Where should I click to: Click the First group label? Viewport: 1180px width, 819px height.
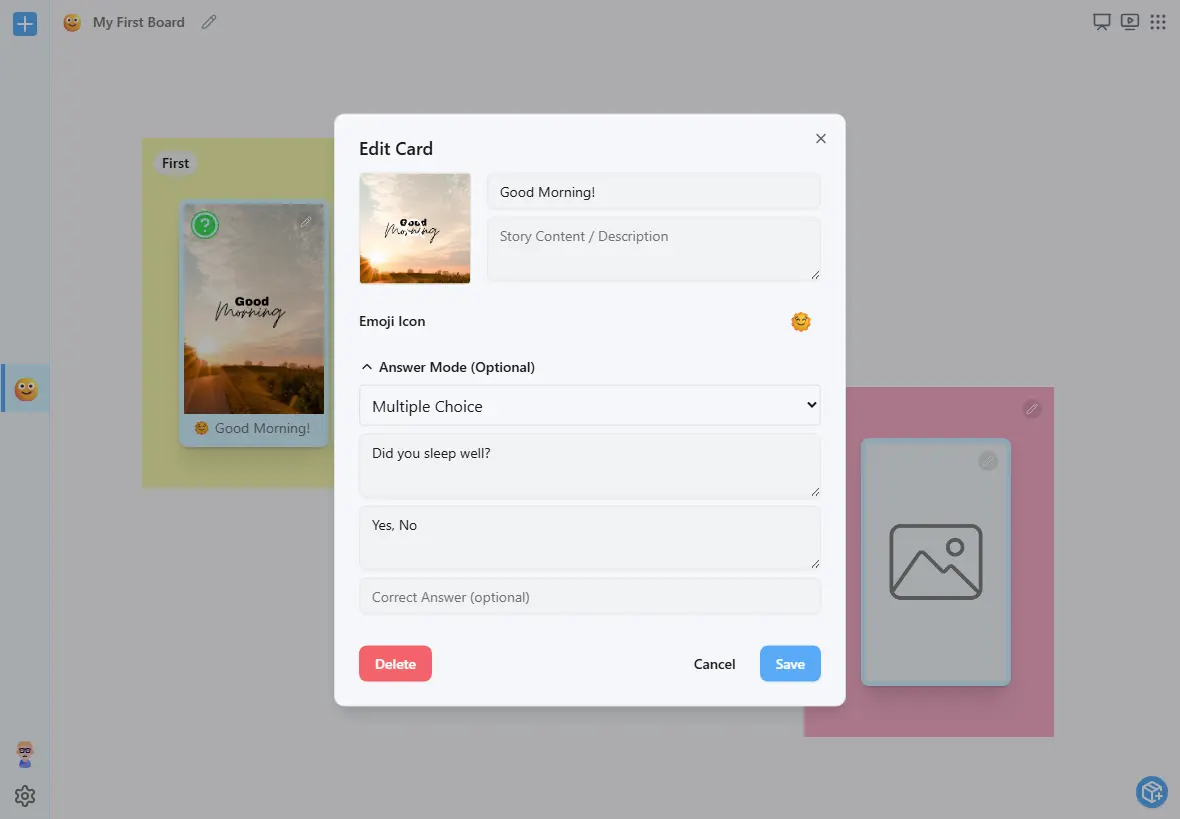tap(175, 163)
